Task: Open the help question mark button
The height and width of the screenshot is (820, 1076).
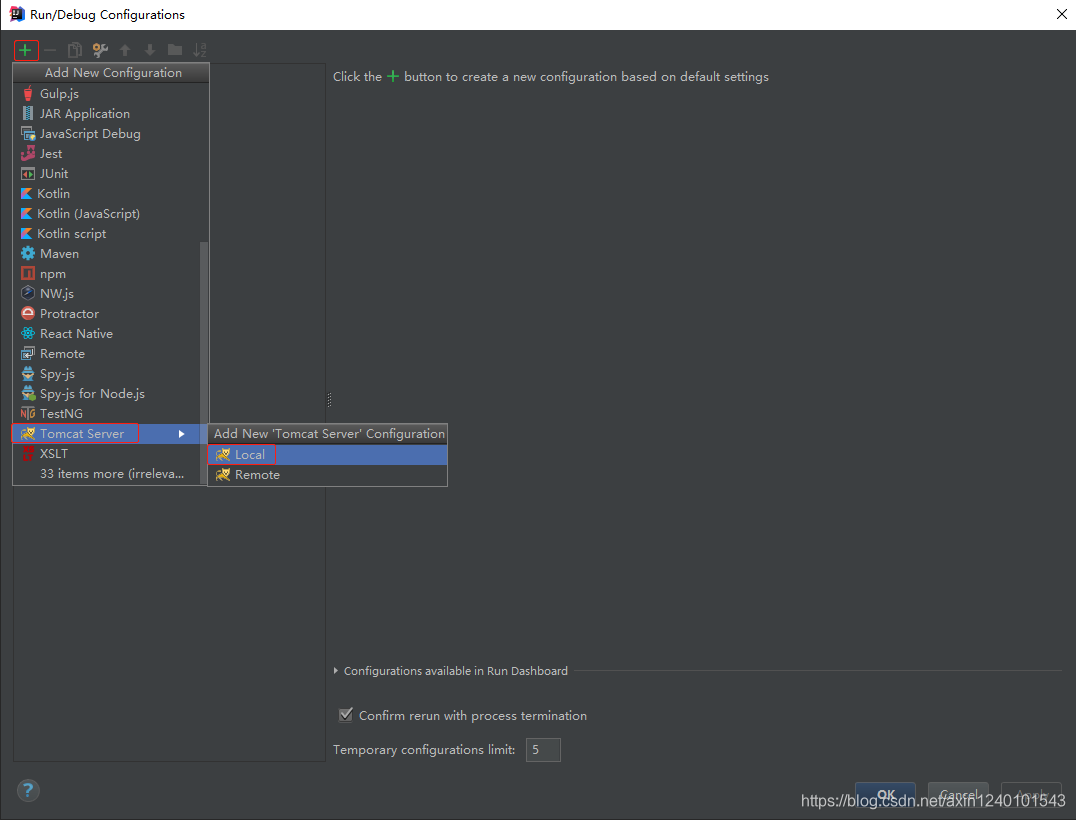Action: click(x=28, y=790)
